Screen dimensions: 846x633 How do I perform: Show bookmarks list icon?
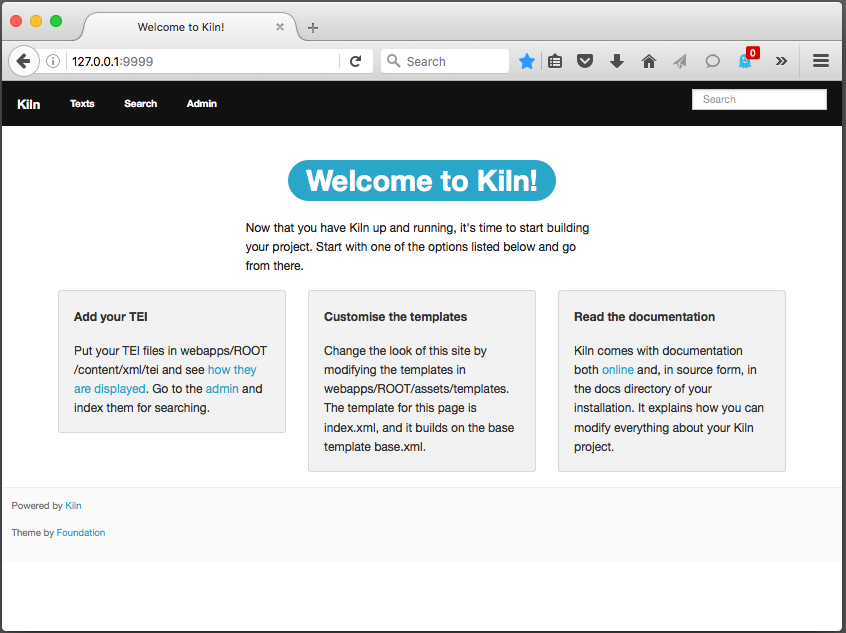pos(555,61)
